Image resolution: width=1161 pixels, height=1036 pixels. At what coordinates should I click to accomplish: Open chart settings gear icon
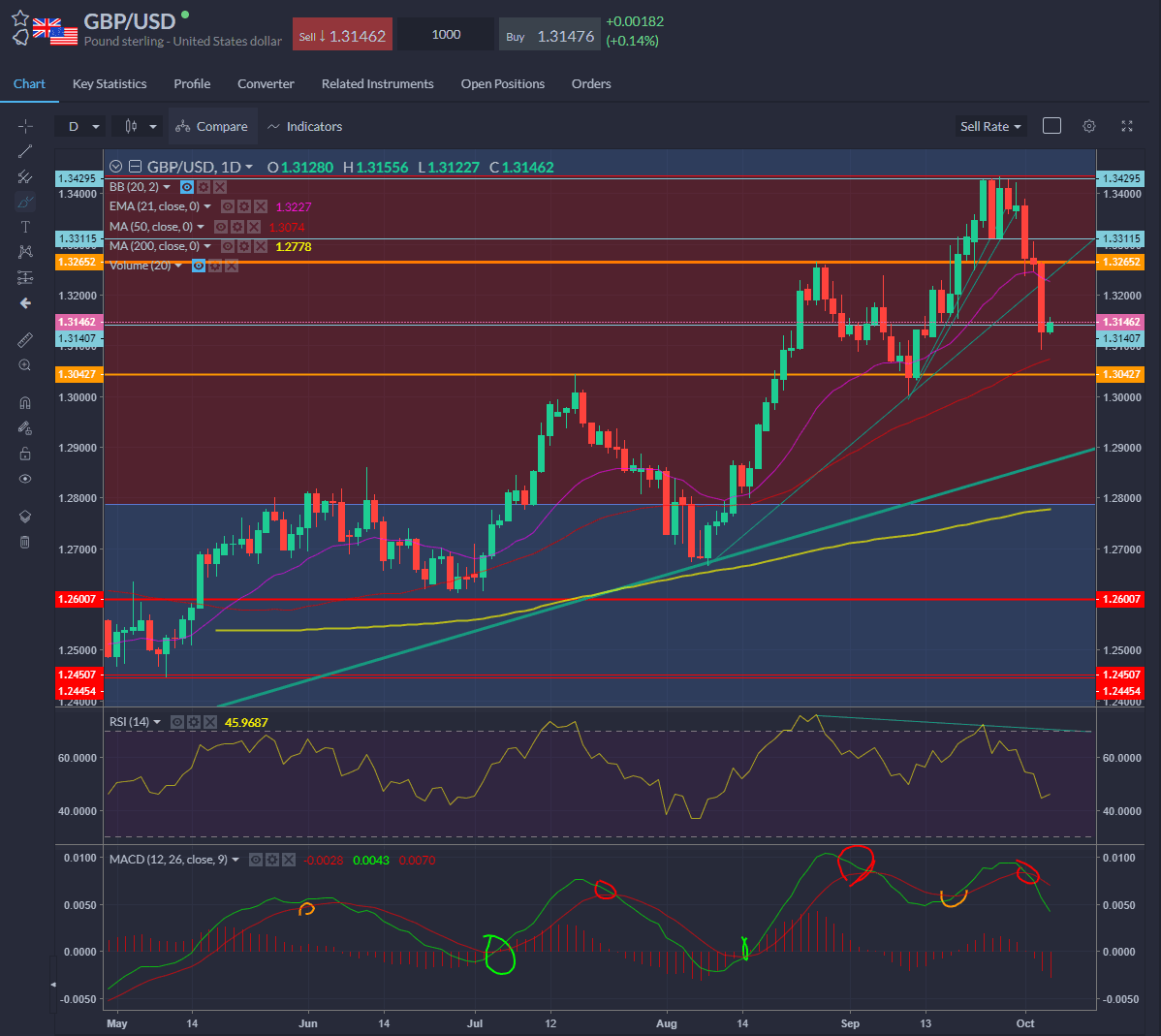[1089, 126]
